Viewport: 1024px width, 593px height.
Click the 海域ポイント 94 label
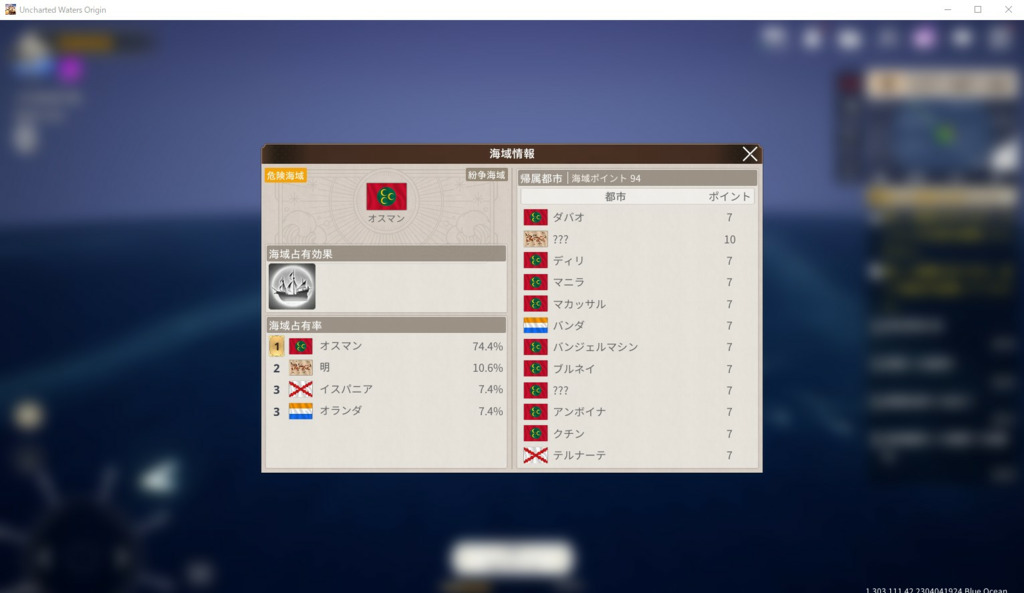point(606,178)
